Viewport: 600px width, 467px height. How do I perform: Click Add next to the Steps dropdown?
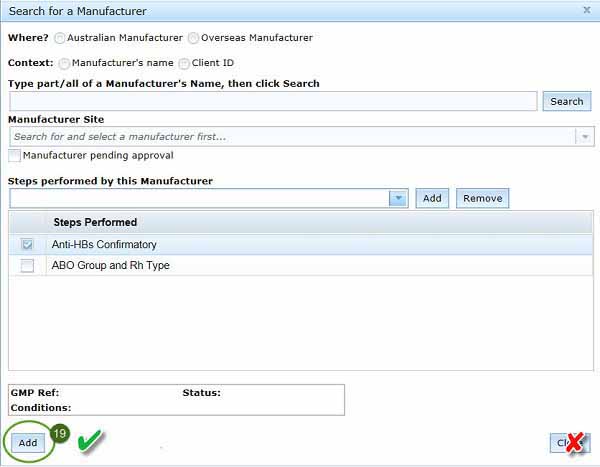pyautogui.click(x=432, y=198)
